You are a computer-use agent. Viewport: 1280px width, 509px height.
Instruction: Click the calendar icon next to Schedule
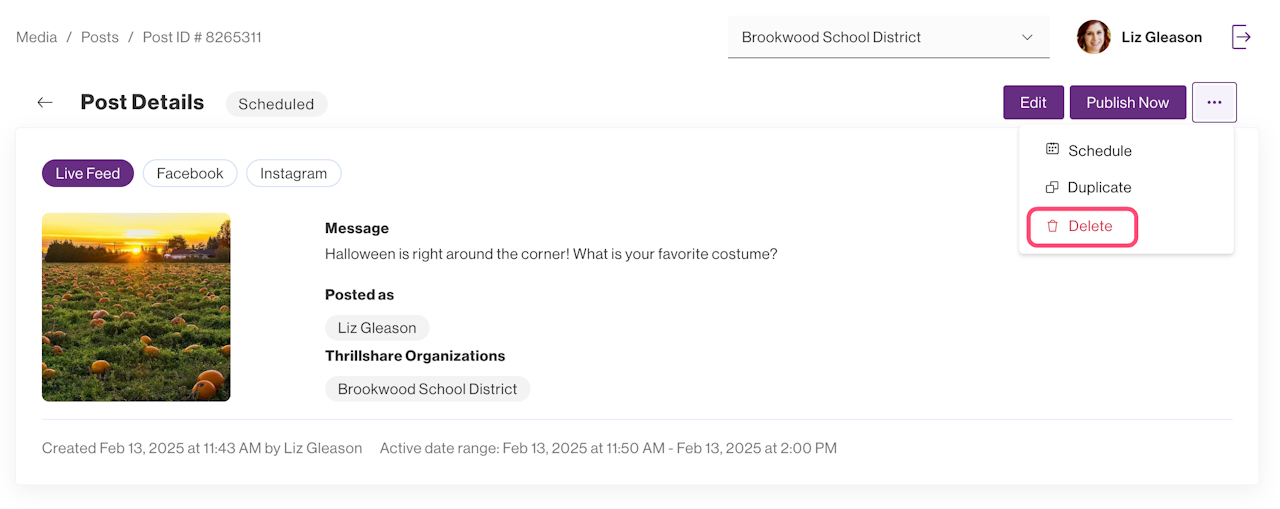(x=1052, y=150)
